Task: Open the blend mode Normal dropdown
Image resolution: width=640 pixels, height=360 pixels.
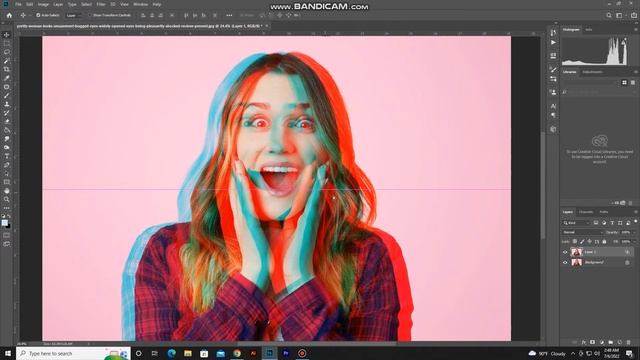Action: coord(582,232)
